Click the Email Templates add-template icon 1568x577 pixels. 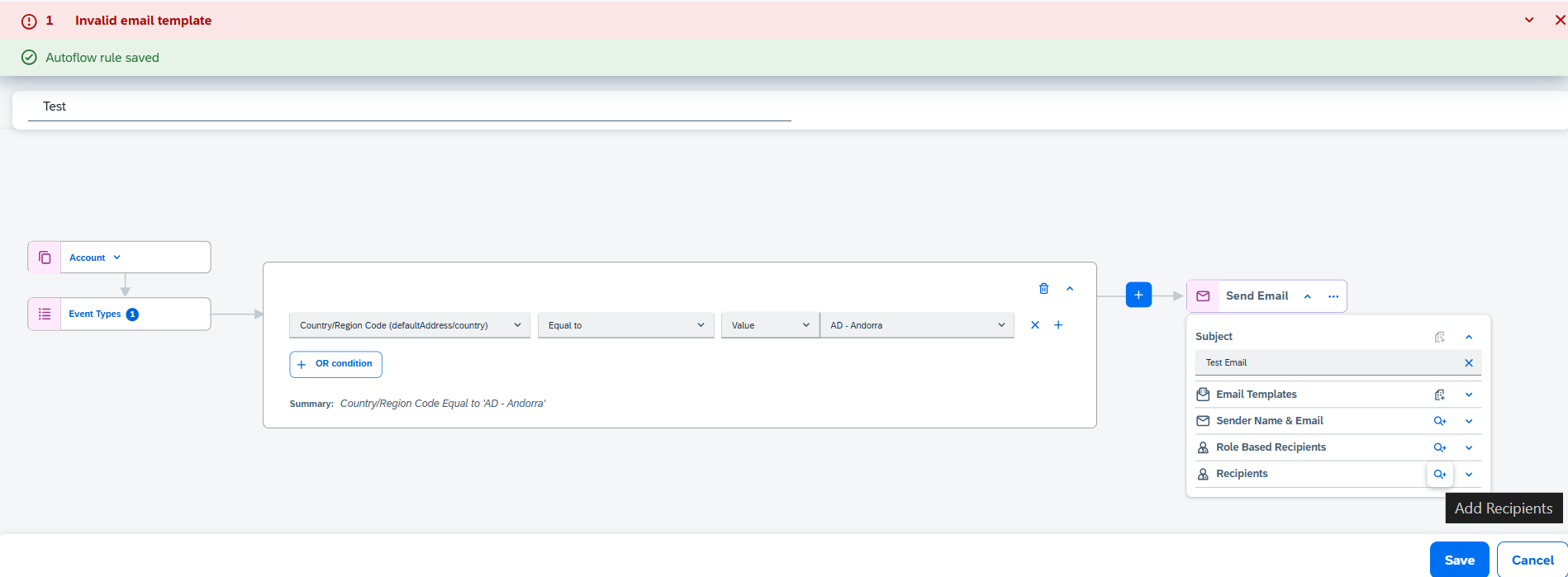(1440, 395)
